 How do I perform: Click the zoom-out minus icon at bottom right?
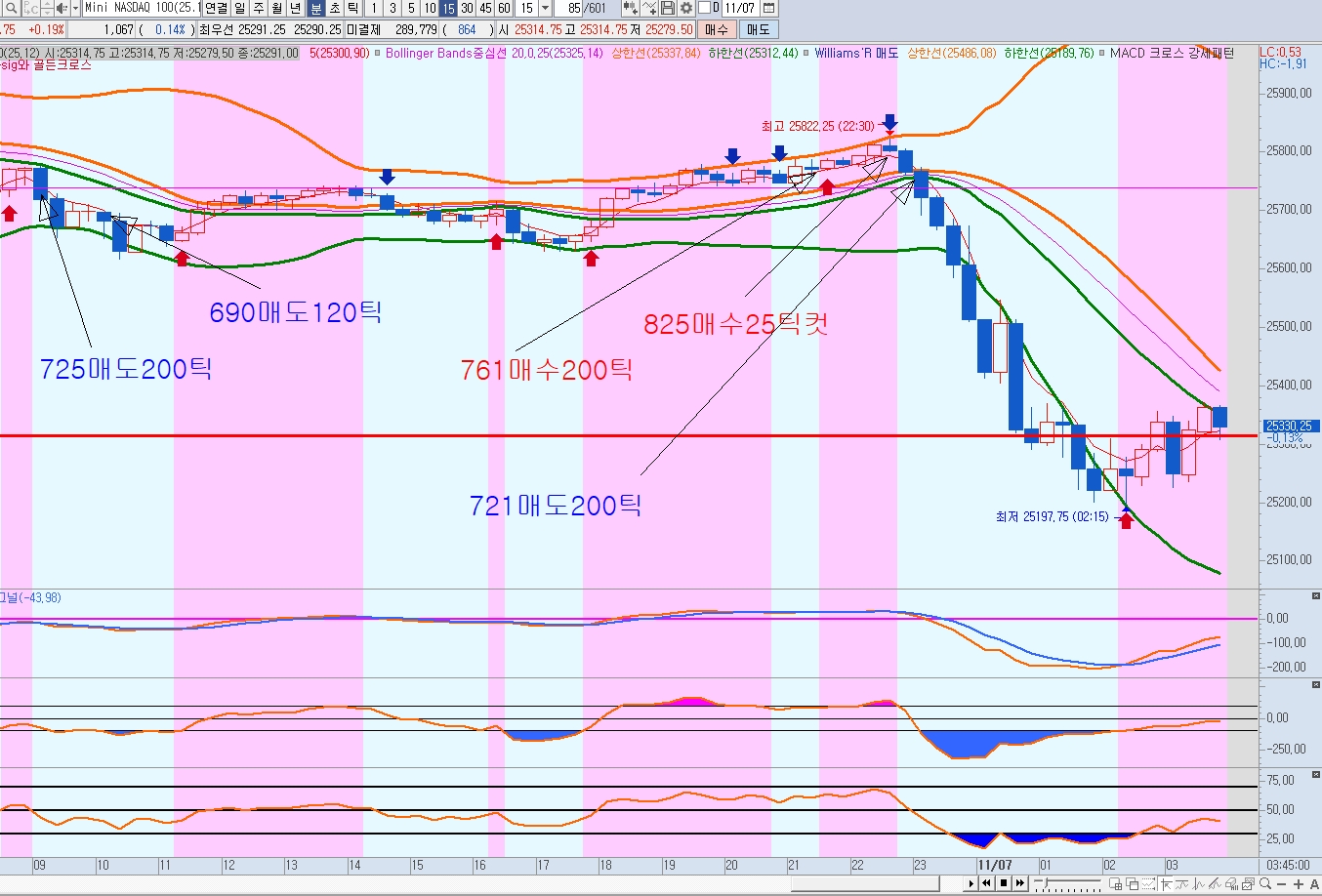[1282, 884]
